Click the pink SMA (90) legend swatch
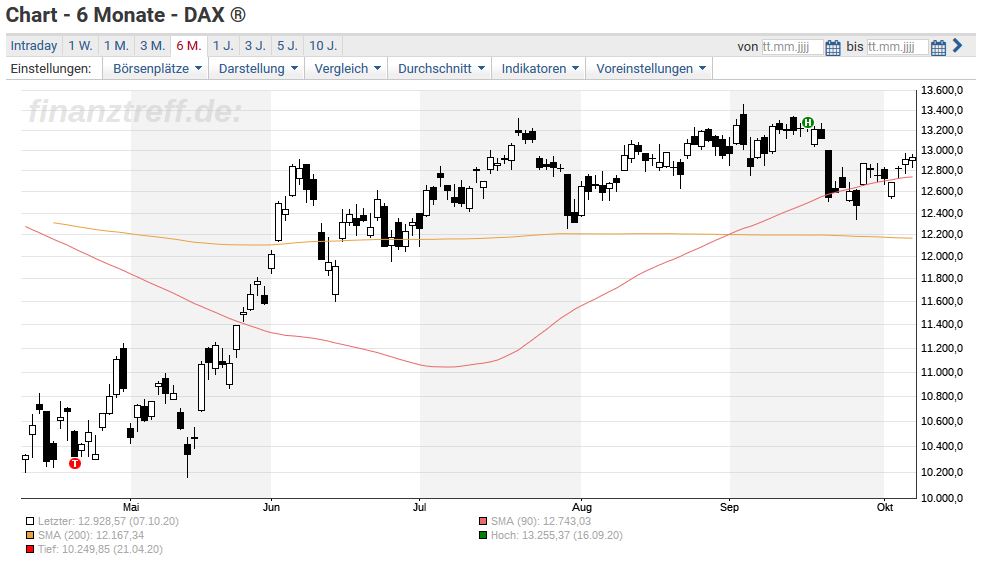Viewport: 986px width, 561px height. 483,521
